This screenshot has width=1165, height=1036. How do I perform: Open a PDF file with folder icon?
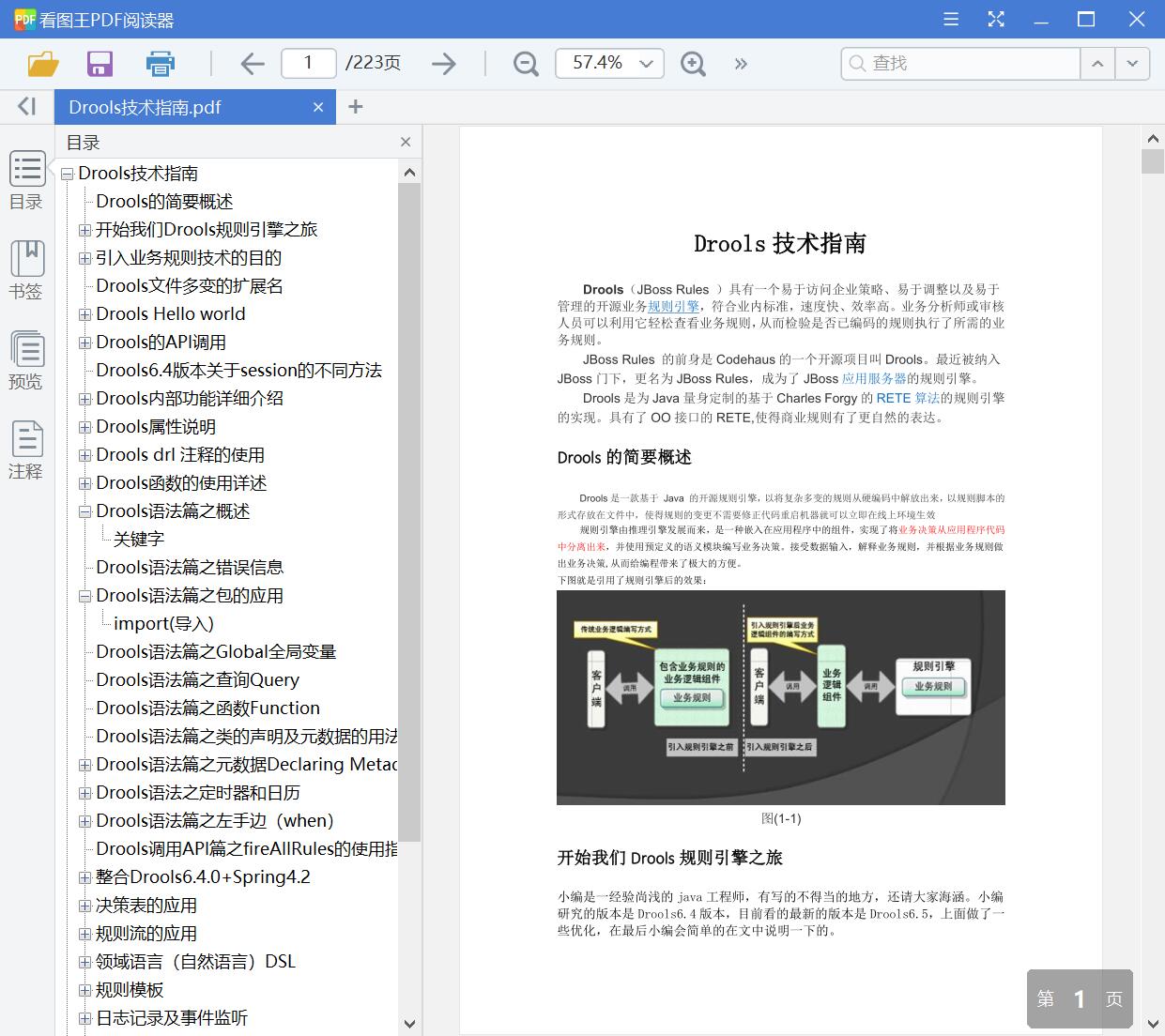43,64
